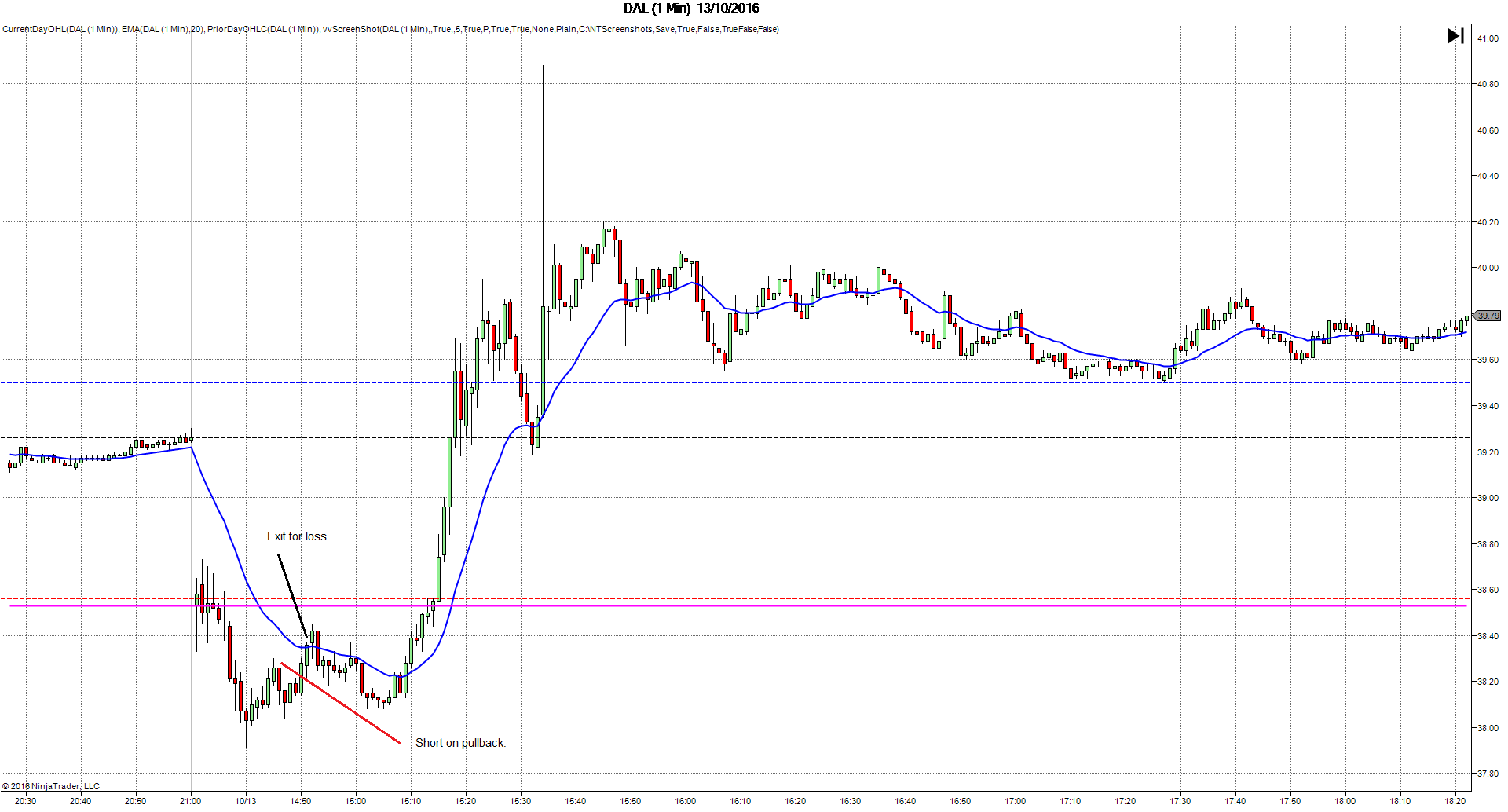Image resolution: width=1508 pixels, height=812 pixels.
Task: Click the 15:30 time axis label
Action: point(520,801)
